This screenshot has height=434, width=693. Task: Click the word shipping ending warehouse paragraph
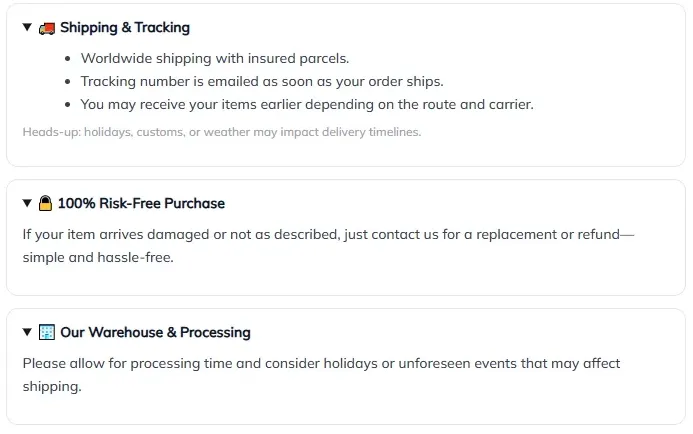51,386
